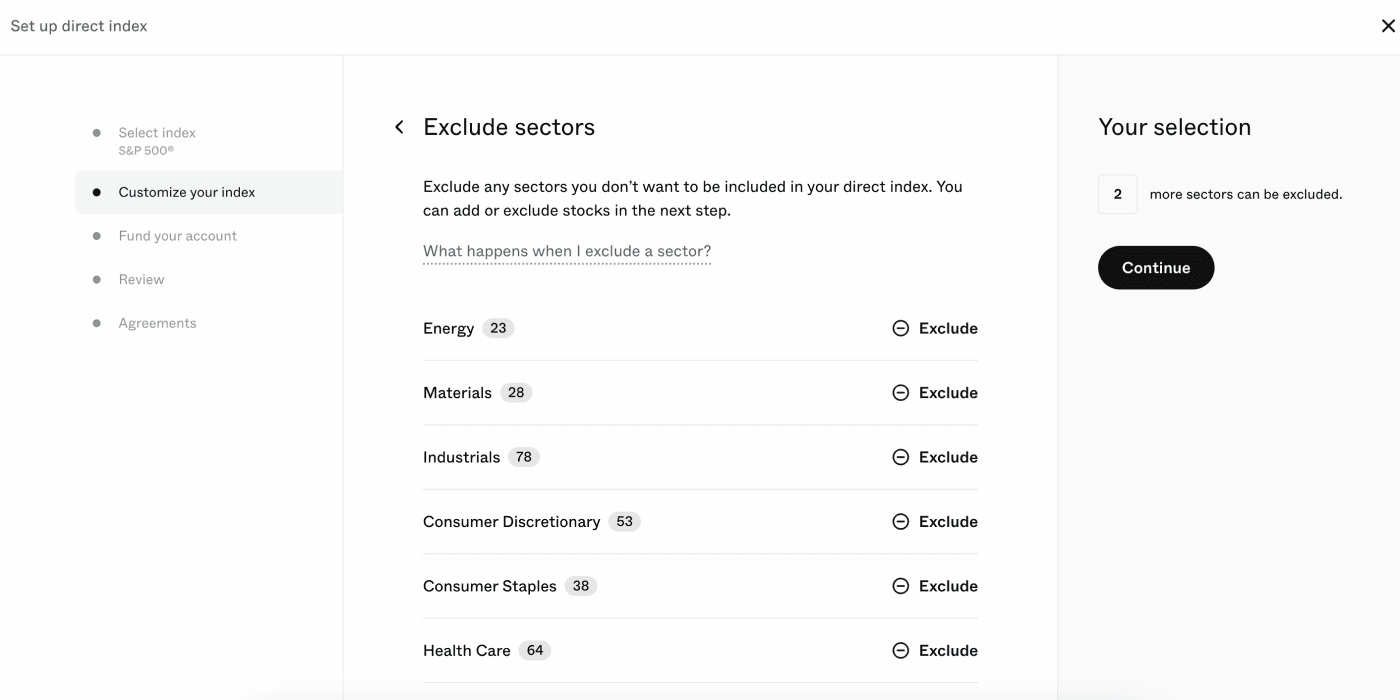Click the Energy stock count badge 23

pyautogui.click(x=498, y=328)
